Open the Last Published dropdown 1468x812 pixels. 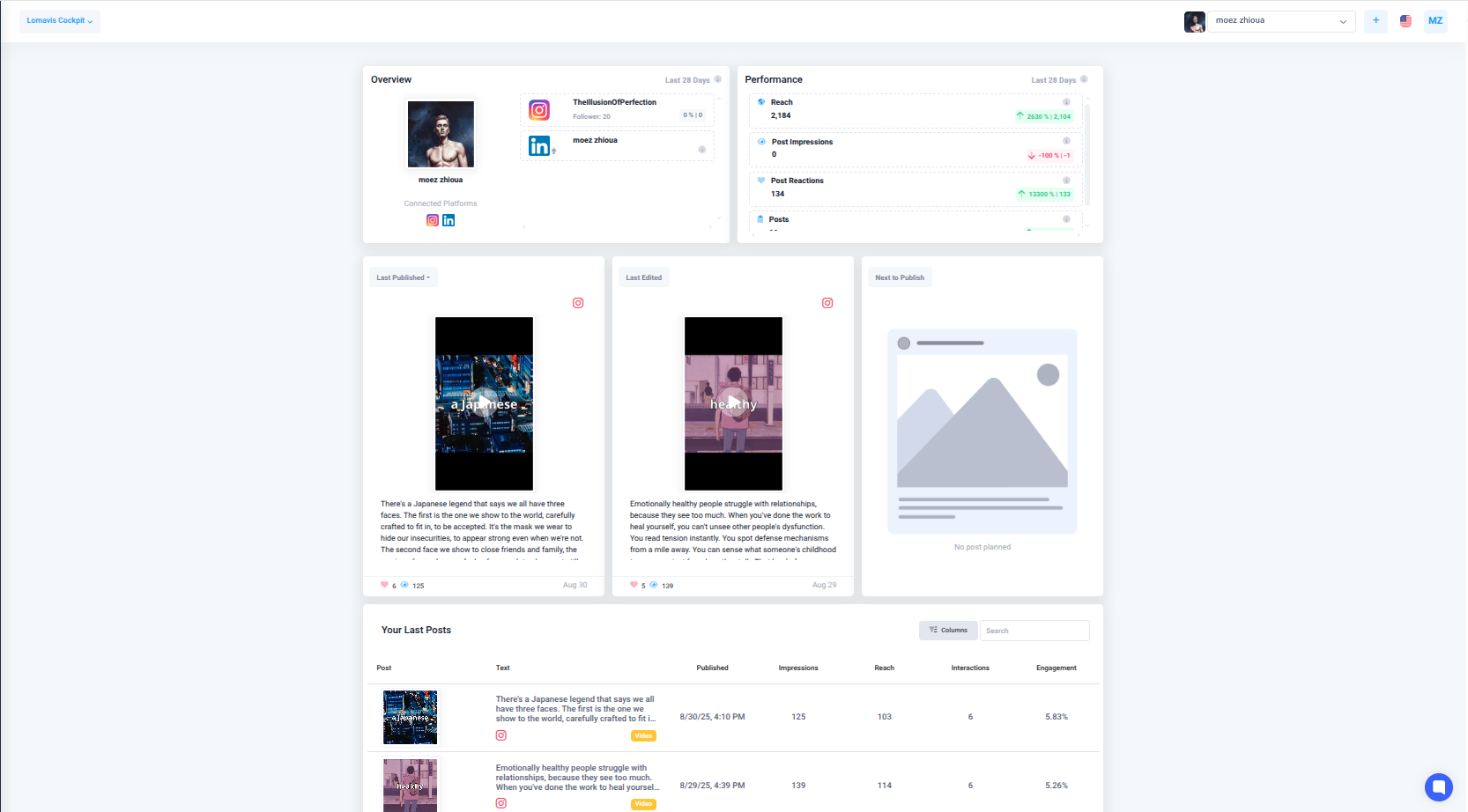pyautogui.click(x=404, y=277)
